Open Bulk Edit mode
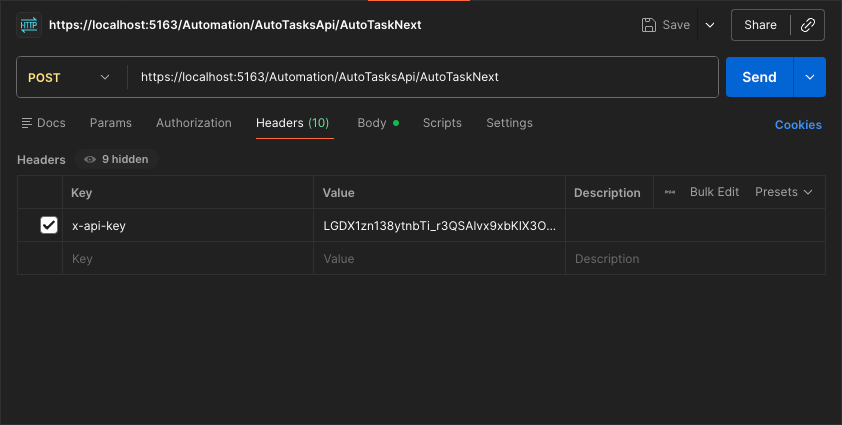Viewport: 842px width, 425px height. coord(714,192)
